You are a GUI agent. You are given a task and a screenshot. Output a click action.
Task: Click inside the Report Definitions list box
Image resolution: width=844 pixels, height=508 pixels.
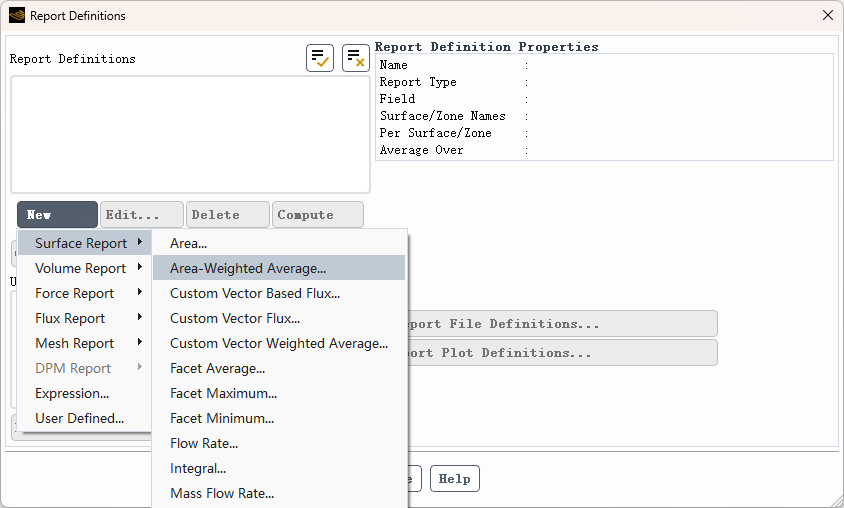pyautogui.click(x=190, y=134)
